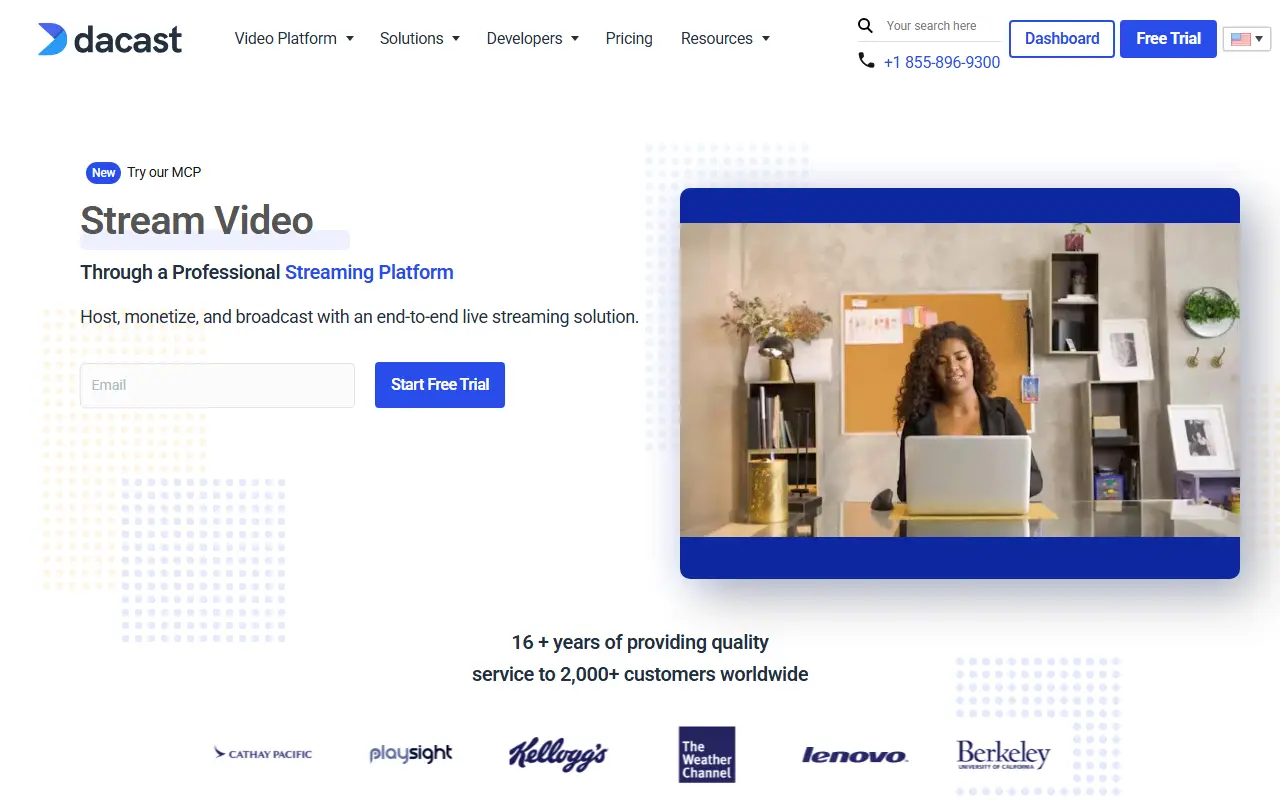Click the Kellogg's logo
The height and width of the screenshot is (800, 1280).
[558, 754]
